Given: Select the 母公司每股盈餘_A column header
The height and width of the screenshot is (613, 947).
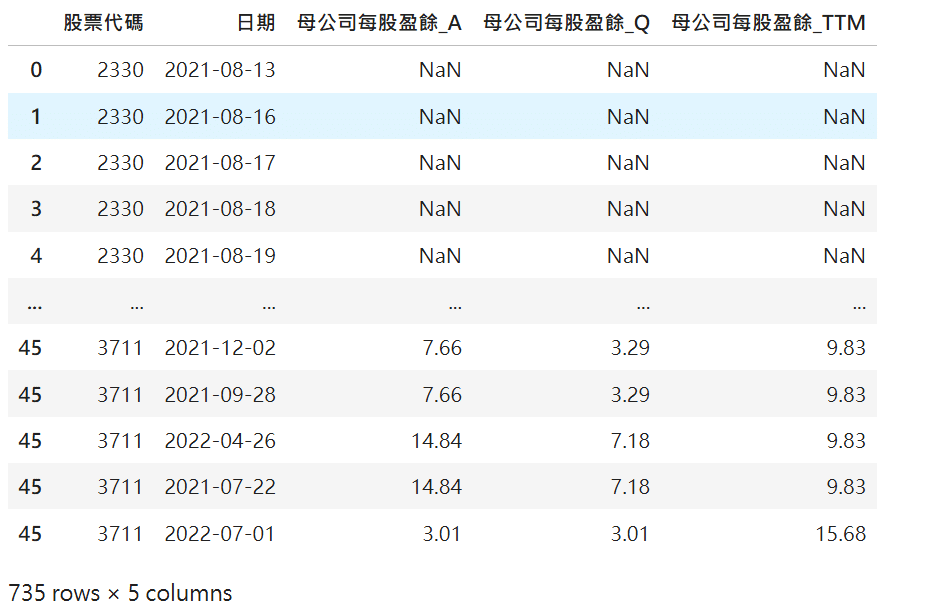Looking at the screenshot, I should [379, 23].
